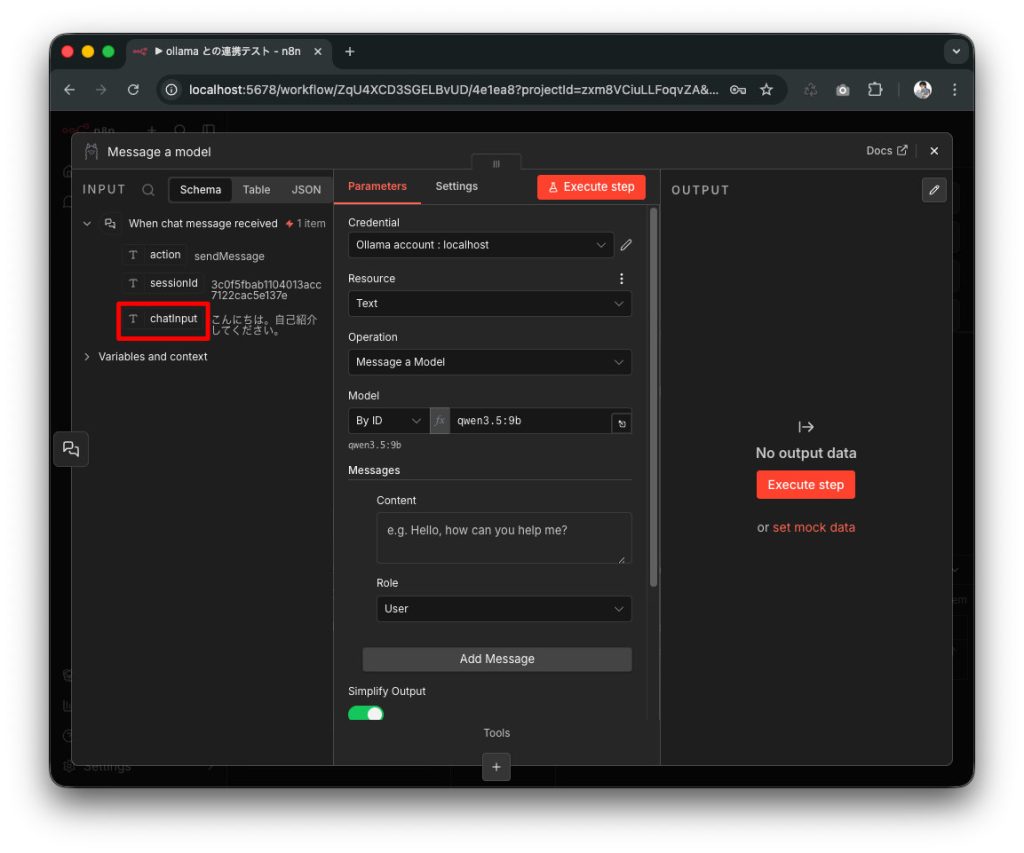Open the credential edit pencil icon
The image size is (1024, 853).
click(x=625, y=245)
